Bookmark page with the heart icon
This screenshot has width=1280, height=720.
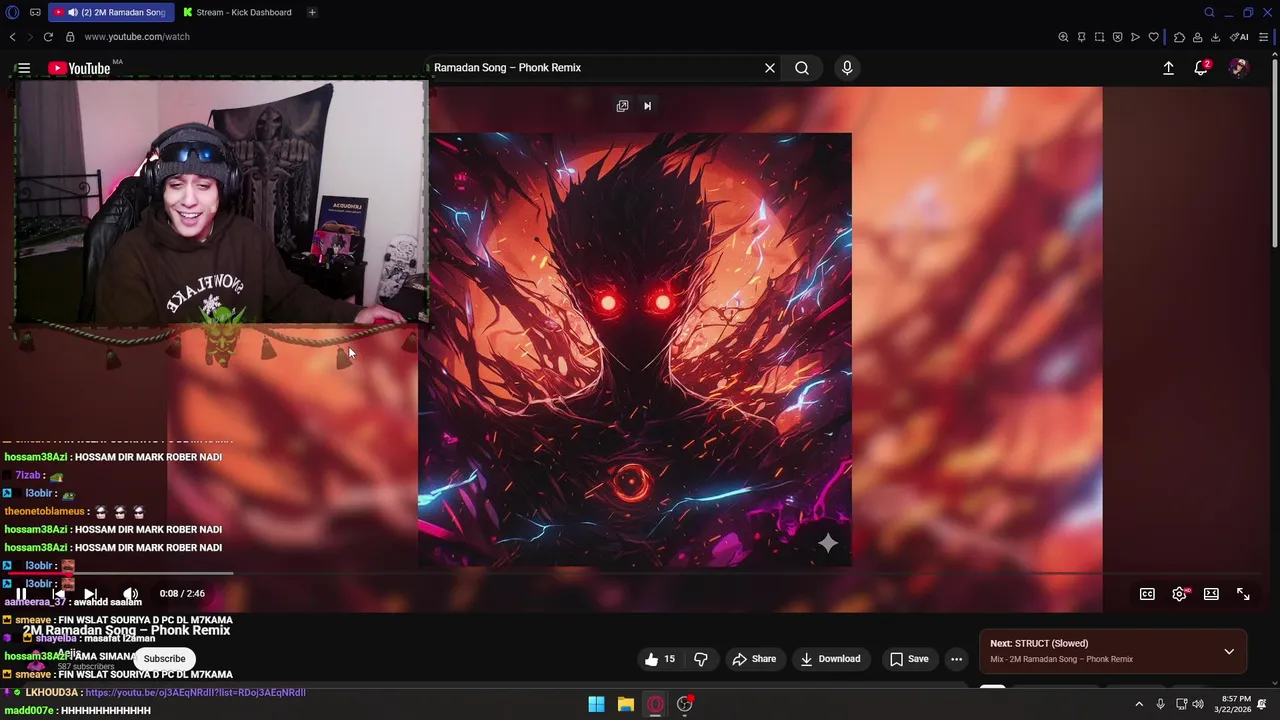(x=1153, y=37)
